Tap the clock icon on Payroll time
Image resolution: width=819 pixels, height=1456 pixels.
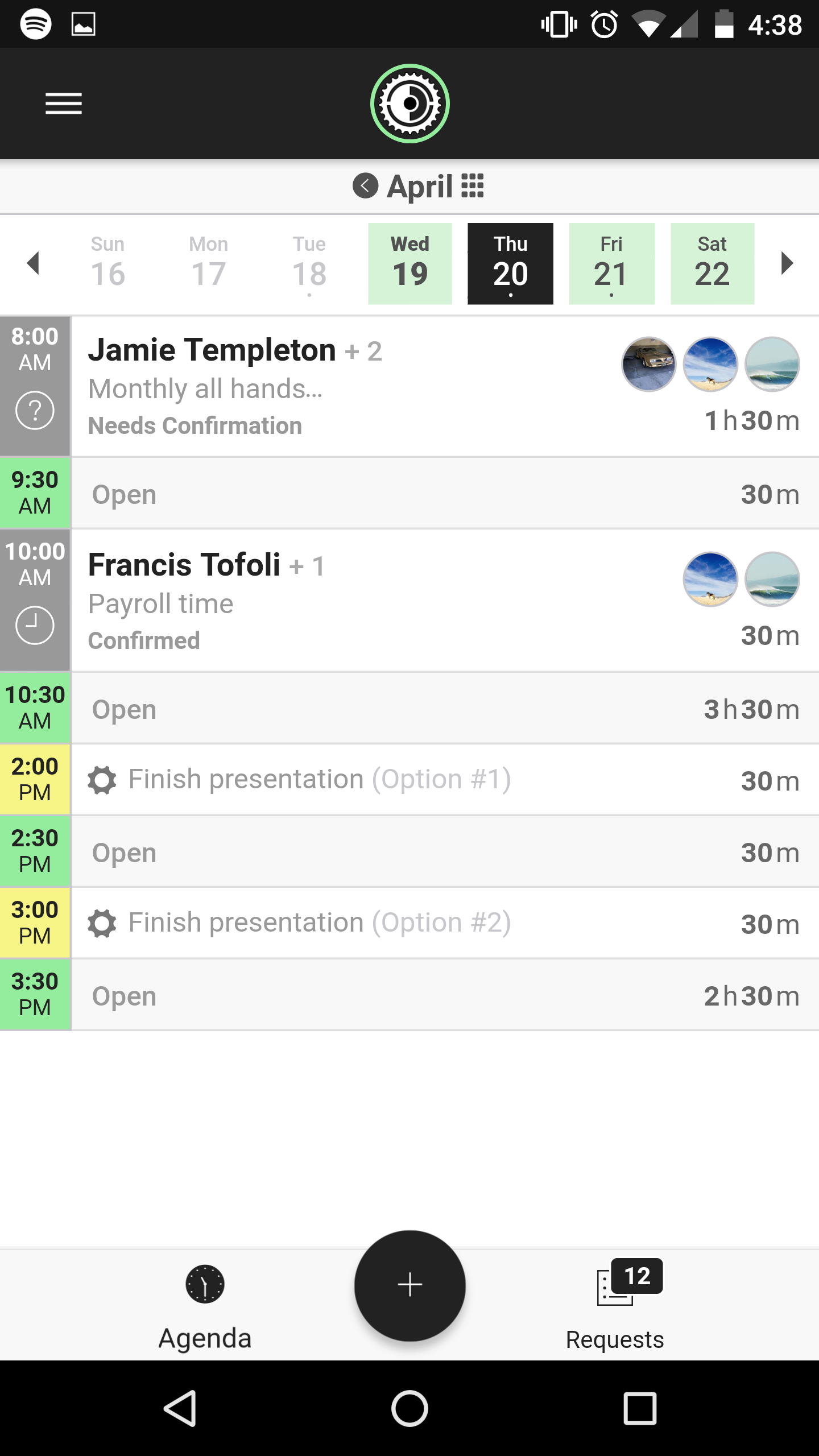coord(35,625)
